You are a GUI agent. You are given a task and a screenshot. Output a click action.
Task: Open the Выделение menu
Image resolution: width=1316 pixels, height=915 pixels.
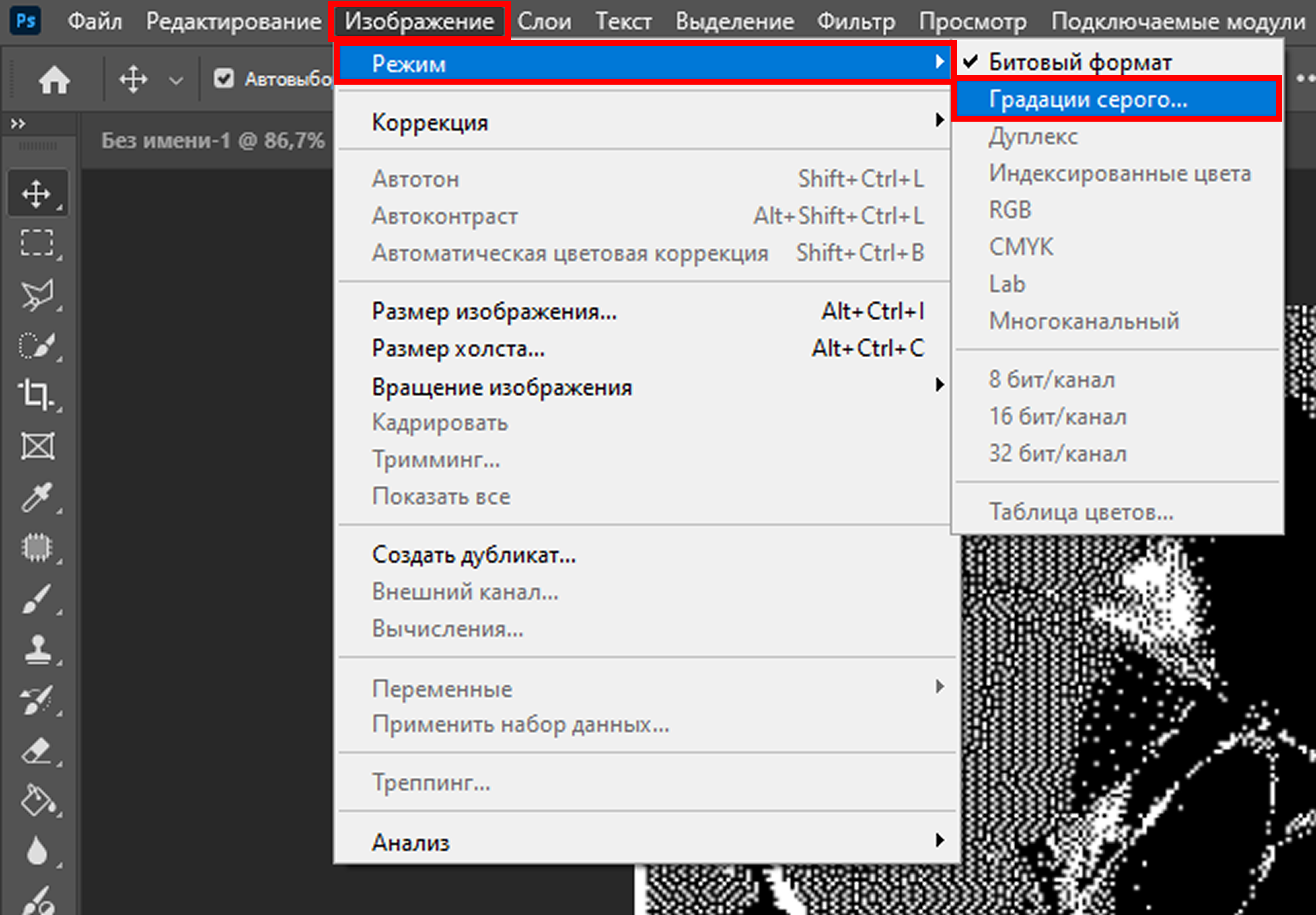click(x=735, y=21)
